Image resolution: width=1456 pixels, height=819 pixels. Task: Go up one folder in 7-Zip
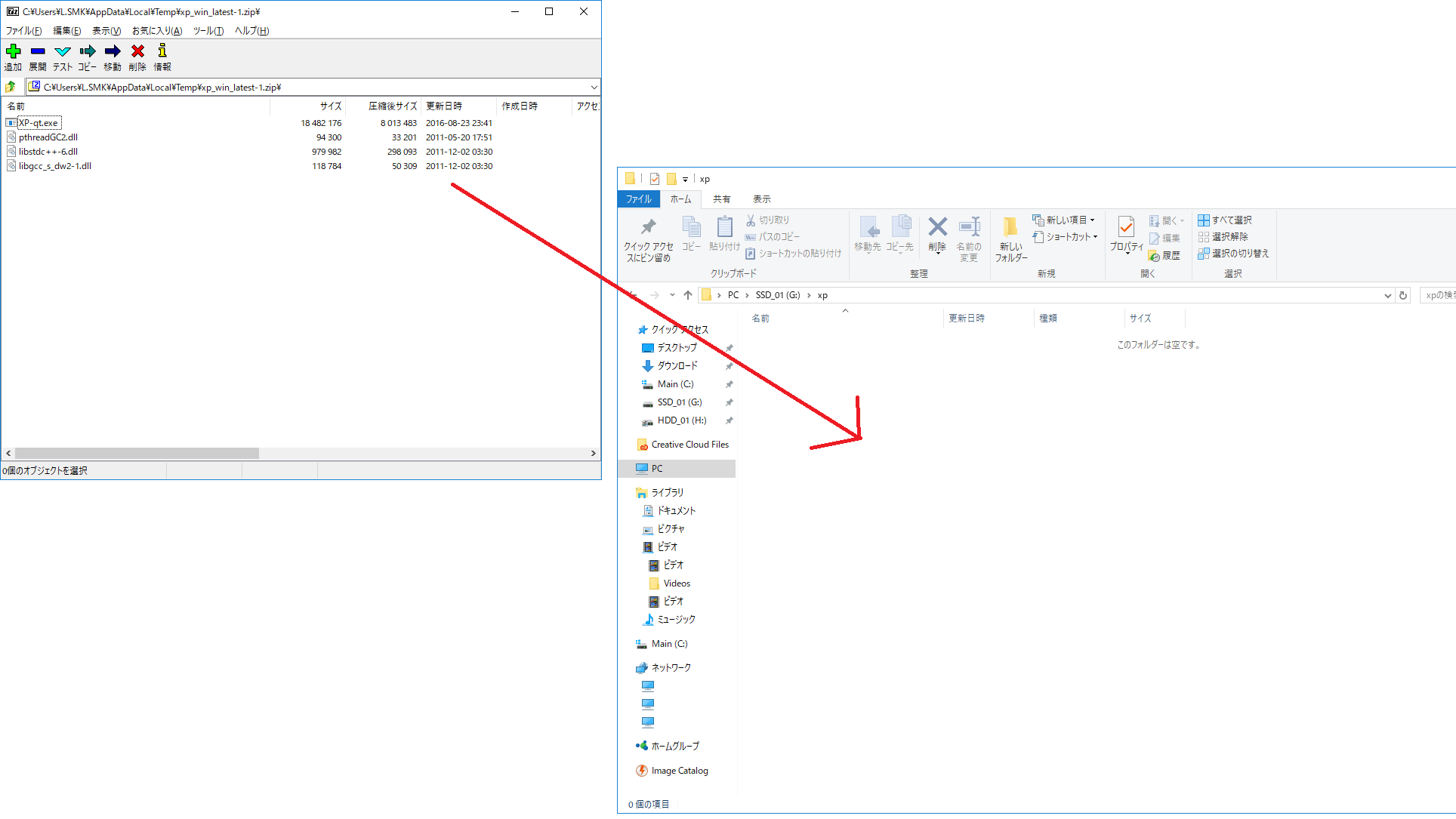tap(11, 87)
